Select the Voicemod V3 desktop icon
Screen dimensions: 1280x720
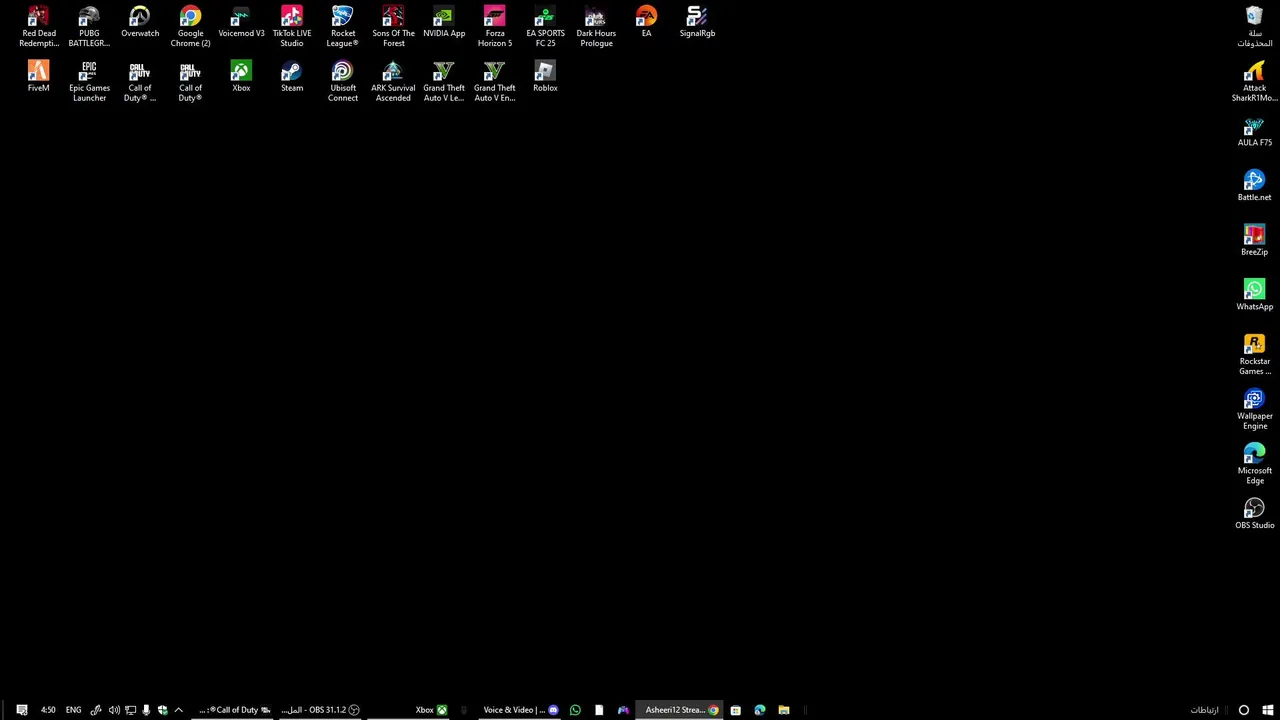pos(241,22)
